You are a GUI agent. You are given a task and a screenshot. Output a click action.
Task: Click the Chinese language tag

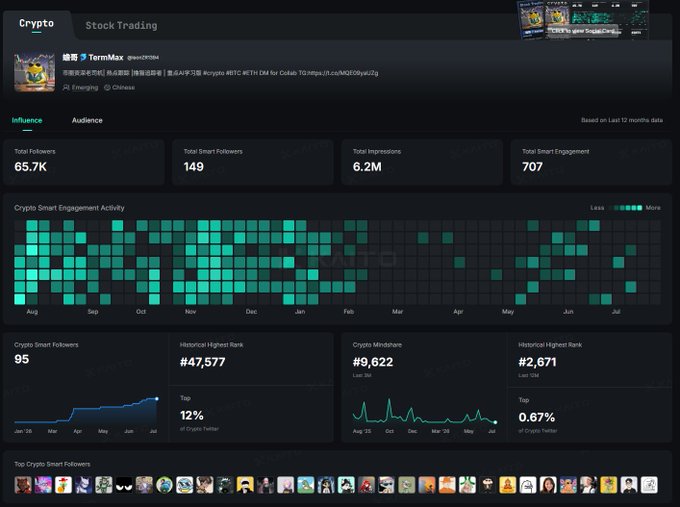point(120,88)
